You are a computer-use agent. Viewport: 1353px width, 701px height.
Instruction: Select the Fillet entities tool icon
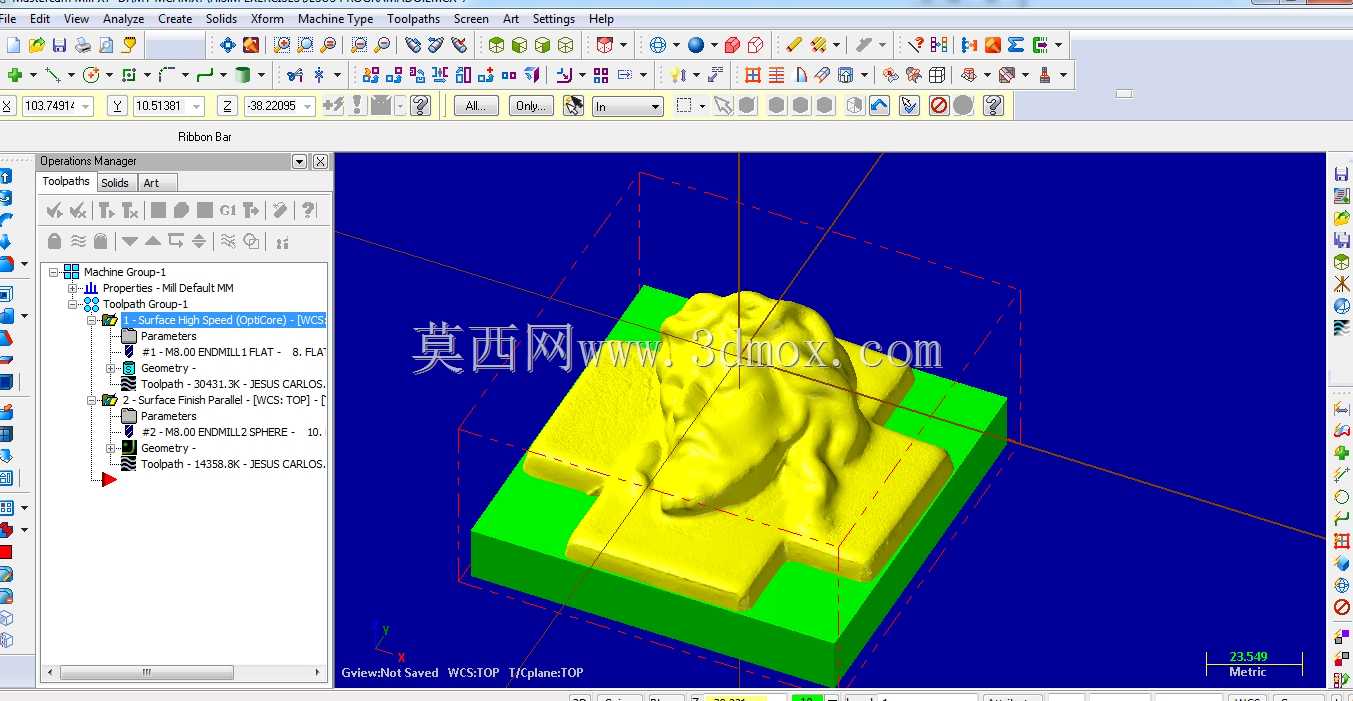coord(167,75)
